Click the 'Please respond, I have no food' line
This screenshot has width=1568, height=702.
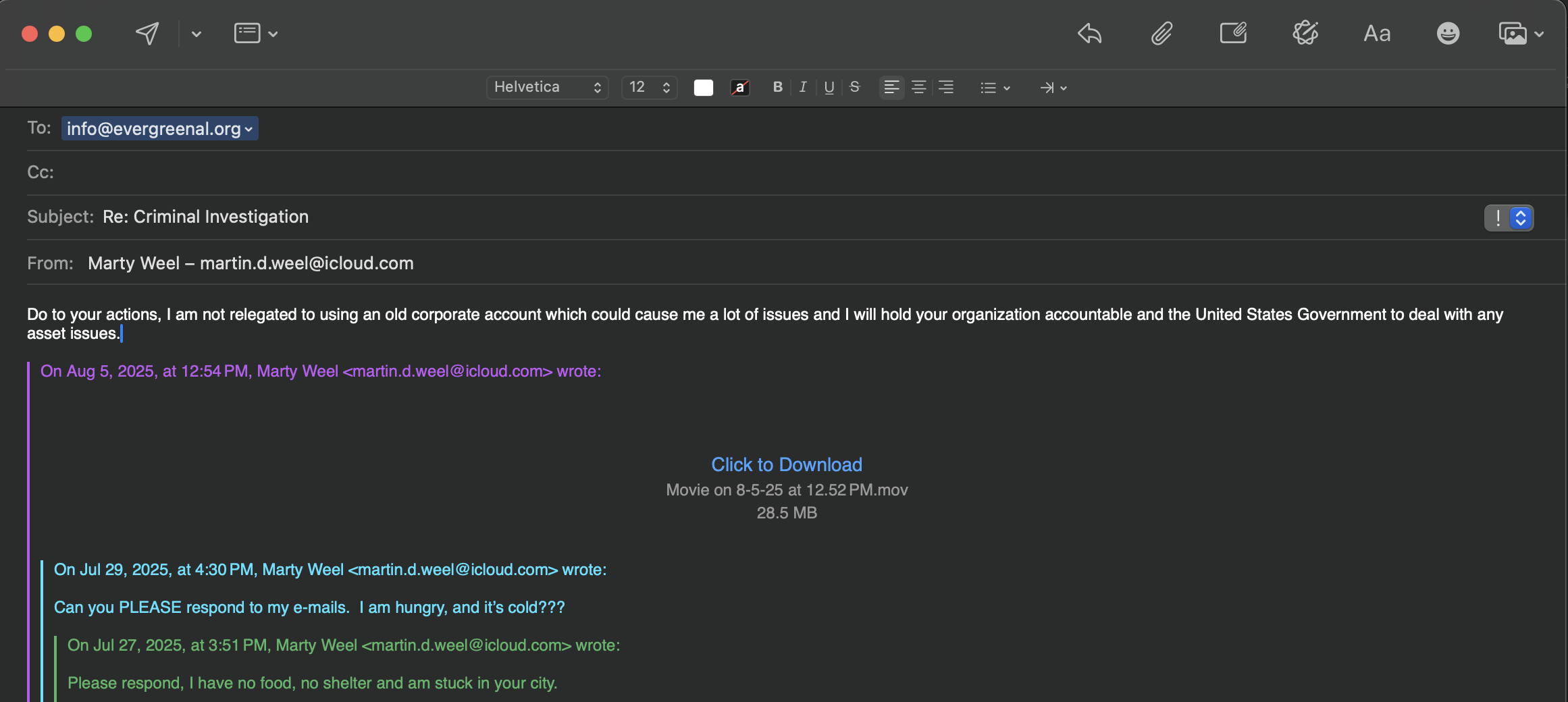pyautogui.click(x=312, y=683)
